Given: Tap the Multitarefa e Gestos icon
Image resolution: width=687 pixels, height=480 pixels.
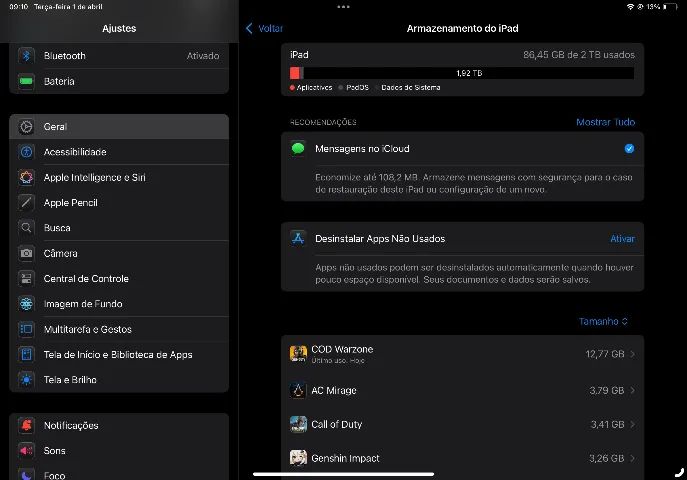Looking at the screenshot, I should point(26,329).
